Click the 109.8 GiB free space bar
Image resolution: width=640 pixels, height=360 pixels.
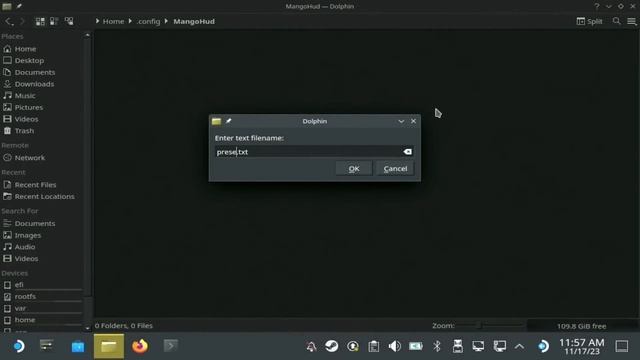(x=582, y=326)
